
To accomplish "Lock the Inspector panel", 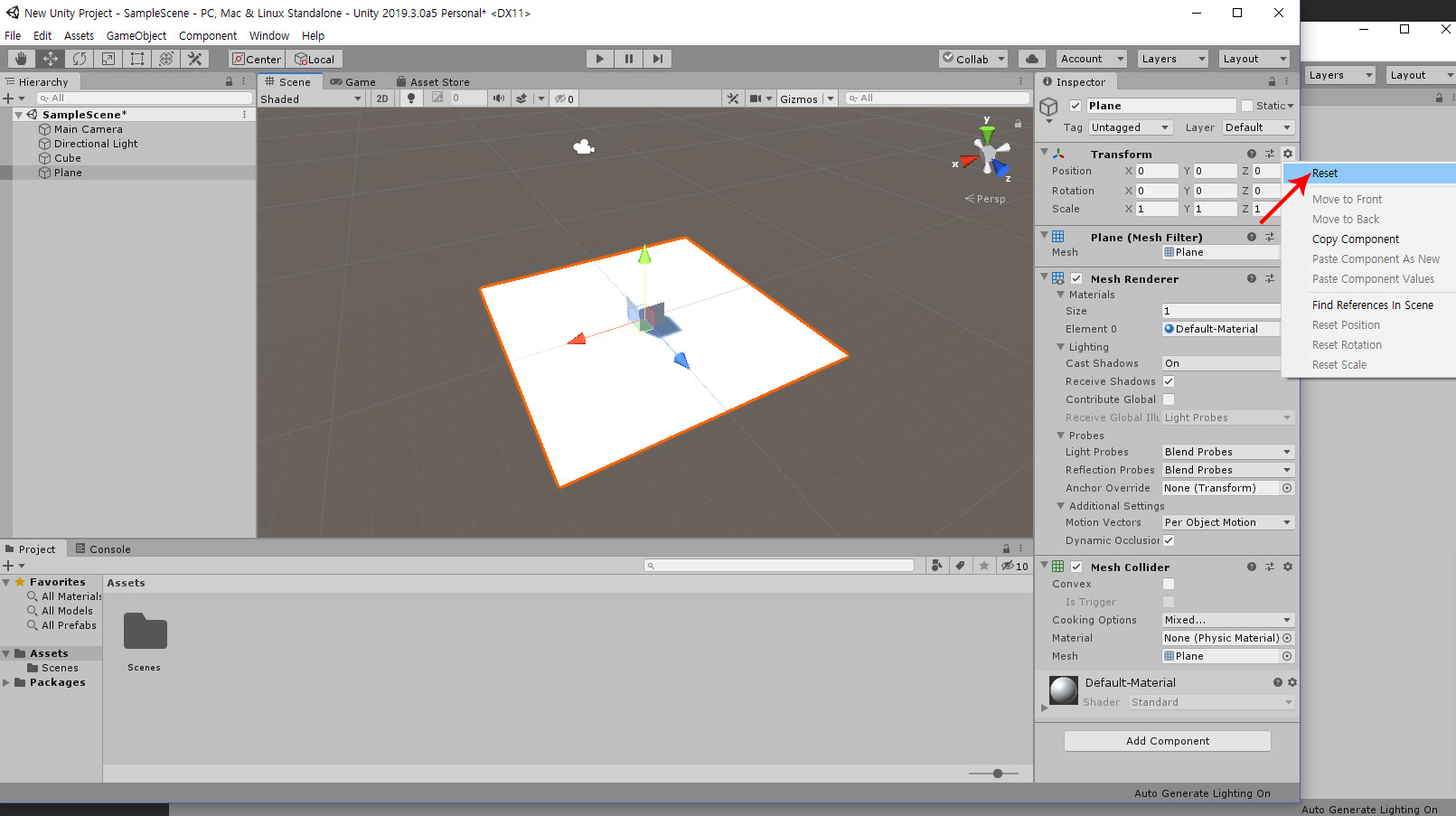I will 1272,81.
